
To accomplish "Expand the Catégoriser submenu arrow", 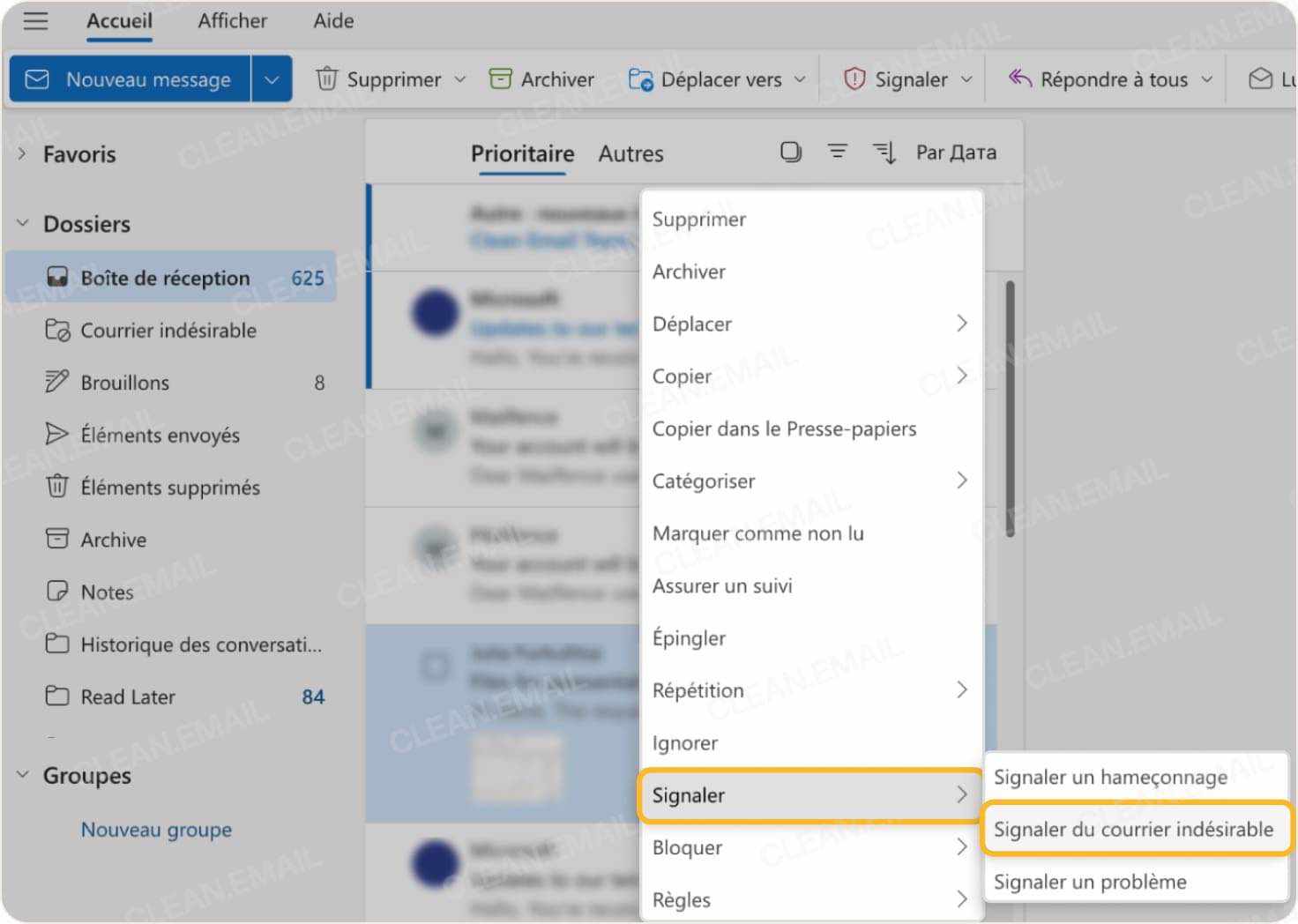I will (x=962, y=481).
